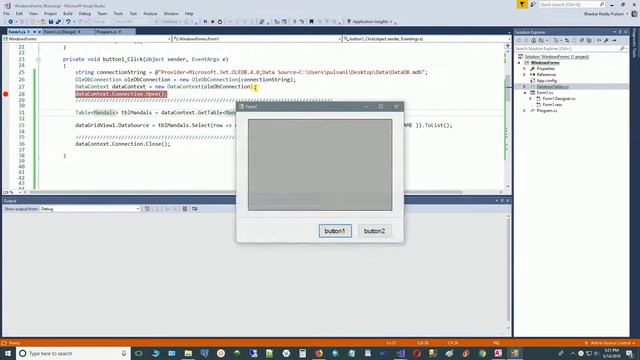Click the Navigate Backward toolbar icon
Viewport: 640px width, 360px height.
[x=11, y=22]
